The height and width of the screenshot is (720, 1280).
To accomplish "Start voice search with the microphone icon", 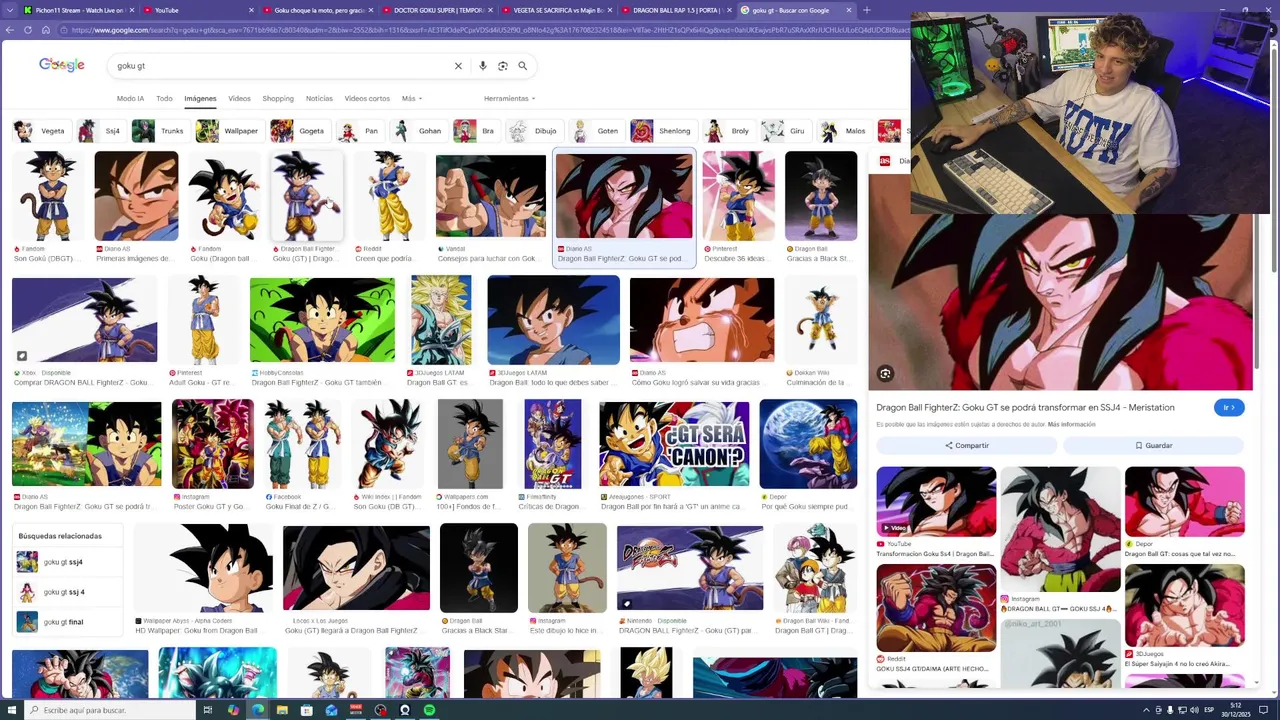I will (483, 66).
